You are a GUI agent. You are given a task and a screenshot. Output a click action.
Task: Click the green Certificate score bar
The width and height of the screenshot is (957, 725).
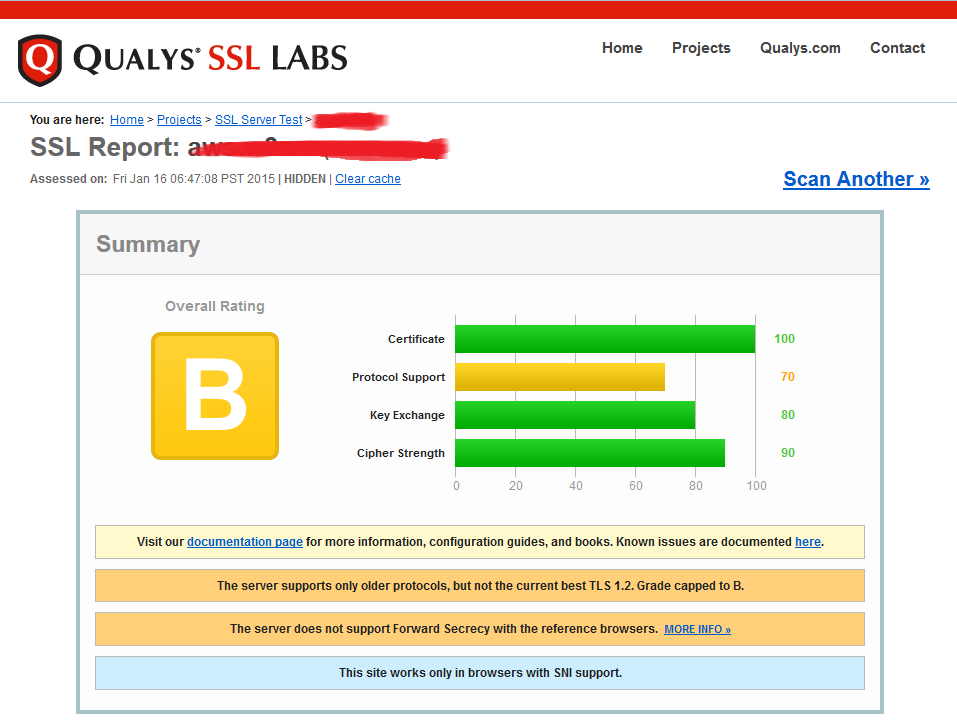(x=604, y=339)
